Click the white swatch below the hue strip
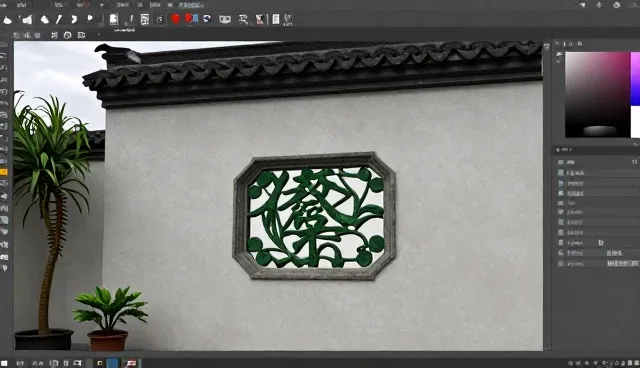640x368 pixels. pyautogui.click(x=636, y=122)
